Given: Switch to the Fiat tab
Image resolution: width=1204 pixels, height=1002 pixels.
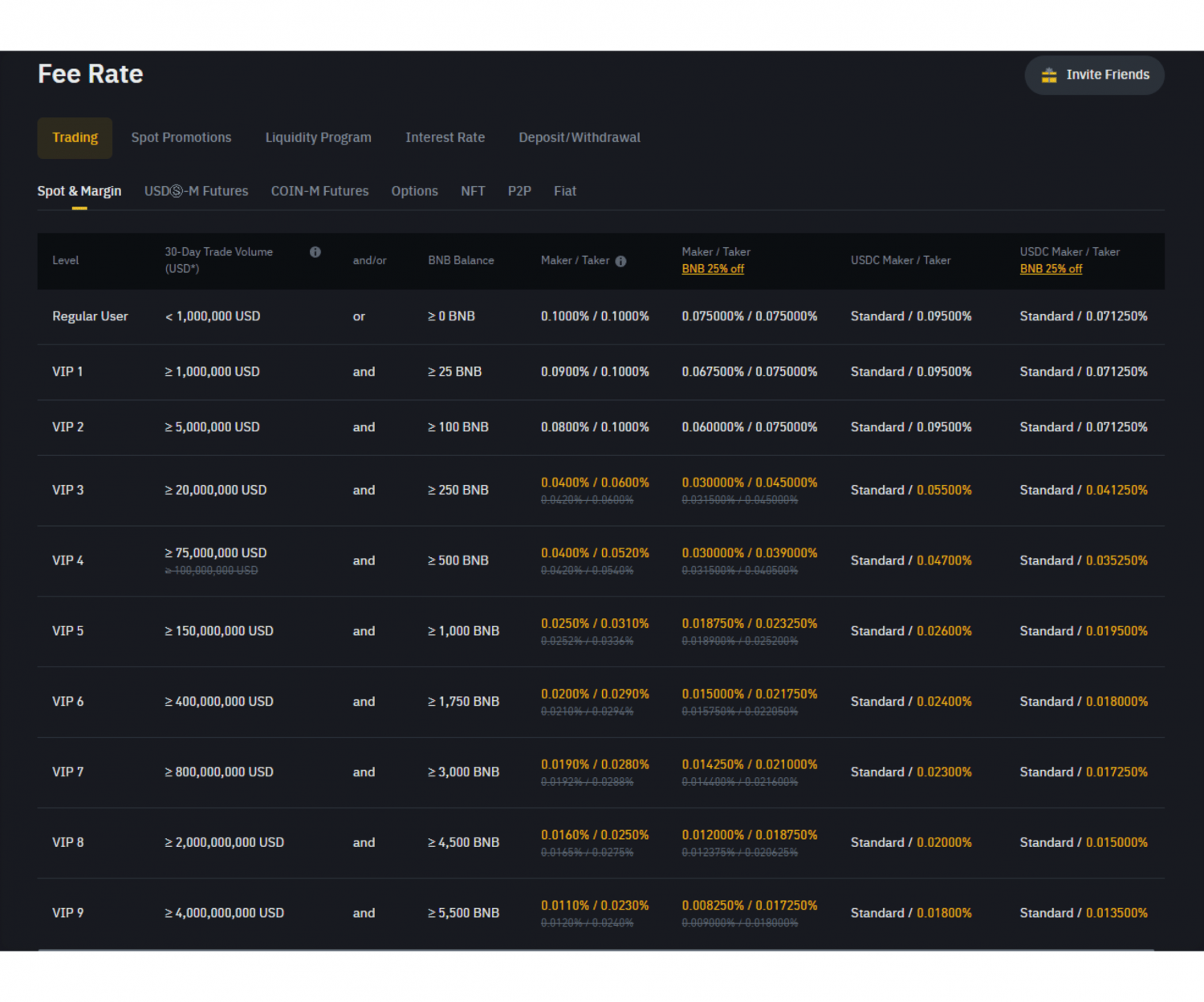Looking at the screenshot, I should (565, 191).
